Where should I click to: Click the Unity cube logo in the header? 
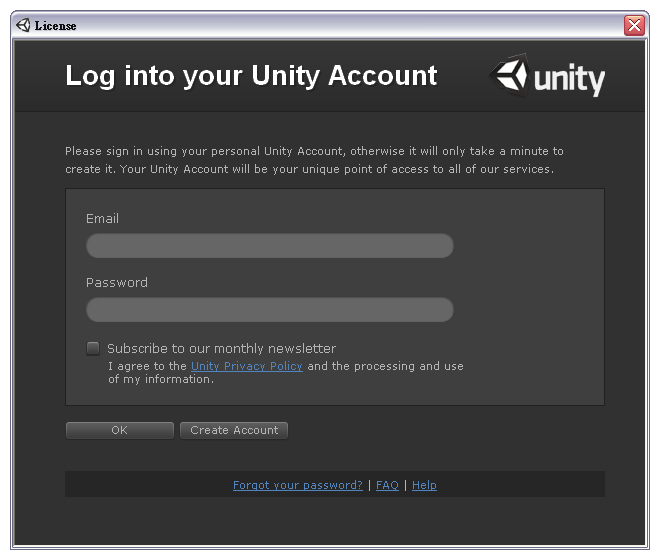(x=510, y=76)
